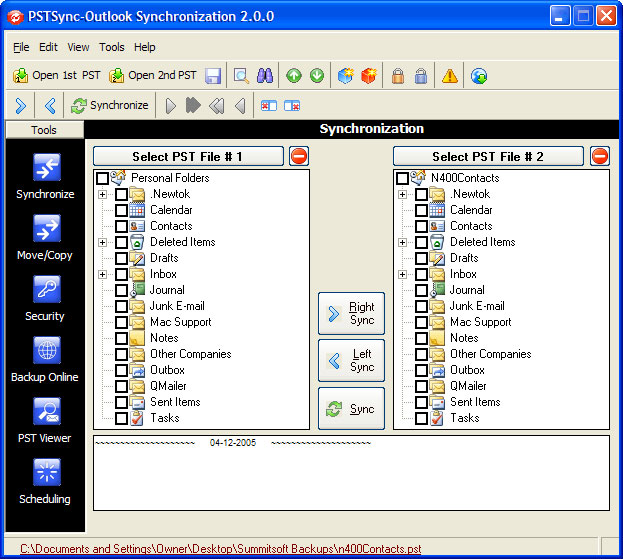Viewport: 623px width, 559px height.
Task: Click the blue padlock icon
Action: pos(421,75)
